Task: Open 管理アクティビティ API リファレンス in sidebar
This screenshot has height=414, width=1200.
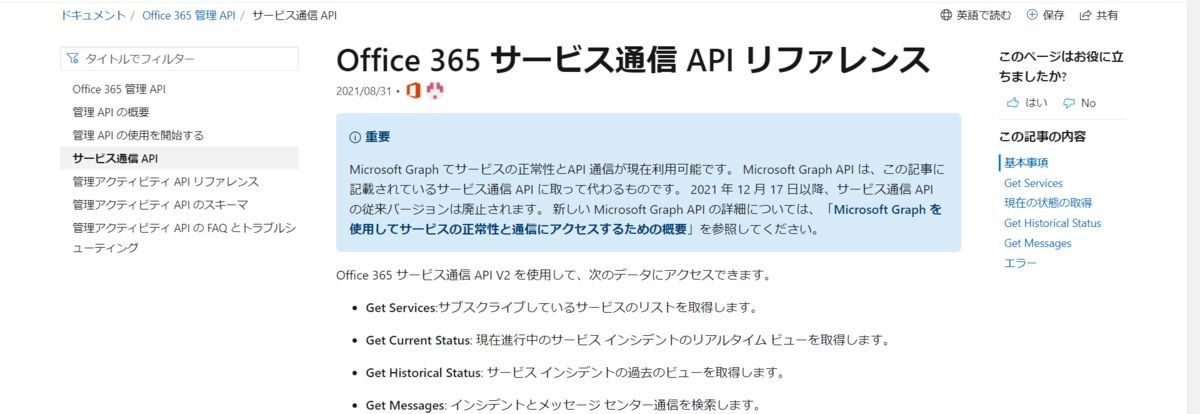Action: click(x=166, y=181)
